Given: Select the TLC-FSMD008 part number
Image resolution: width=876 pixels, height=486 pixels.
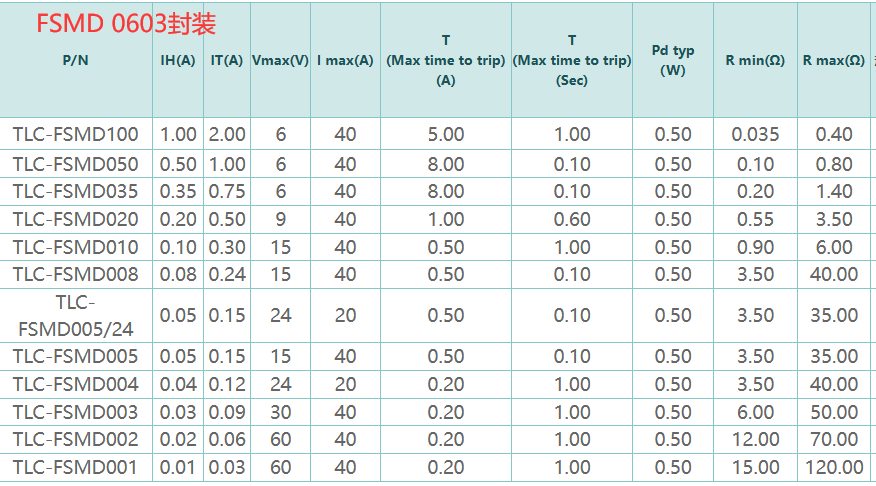Looking at the screenshot, I should (x=76, y=274).
